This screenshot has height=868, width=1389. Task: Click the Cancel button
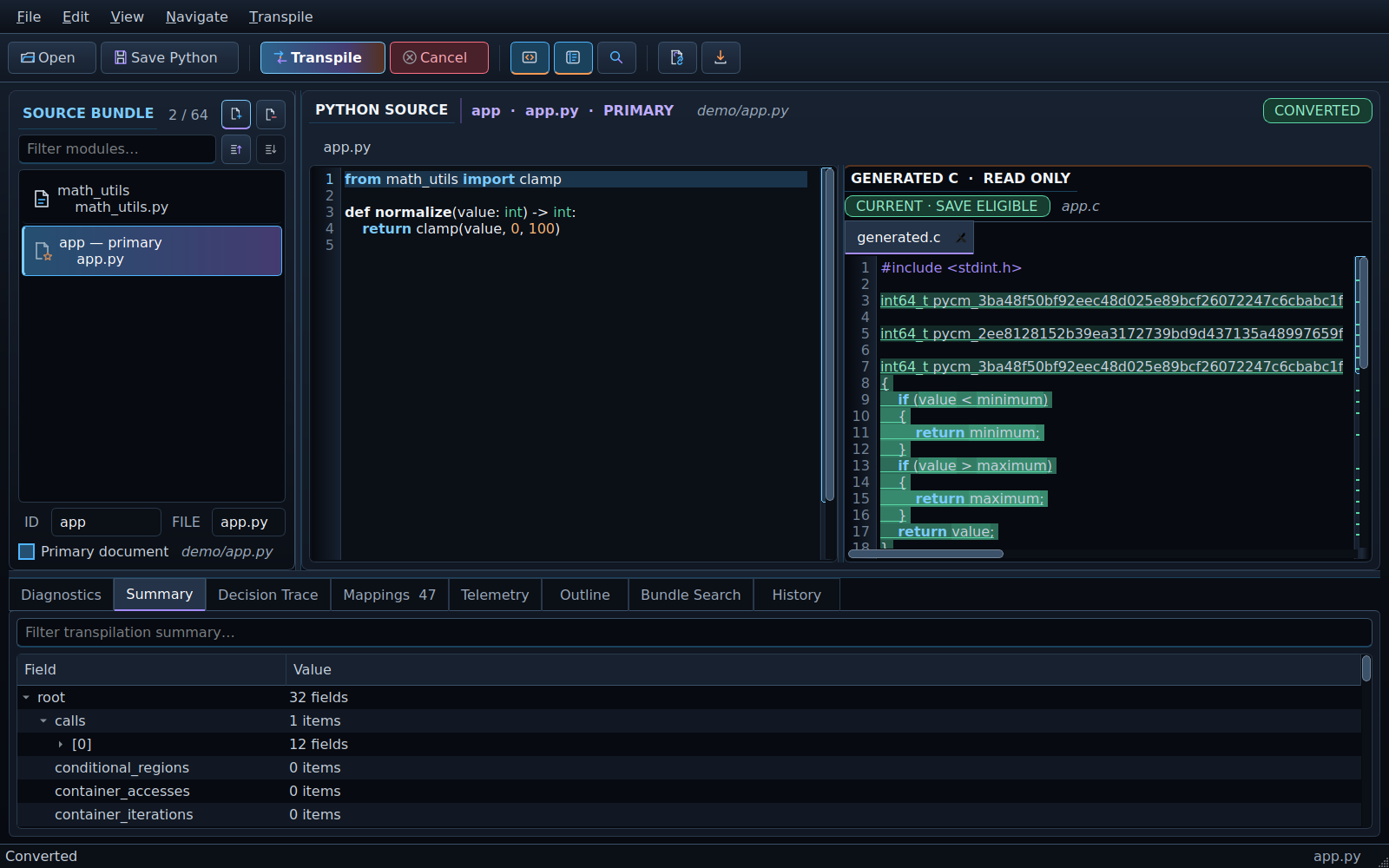439,57
